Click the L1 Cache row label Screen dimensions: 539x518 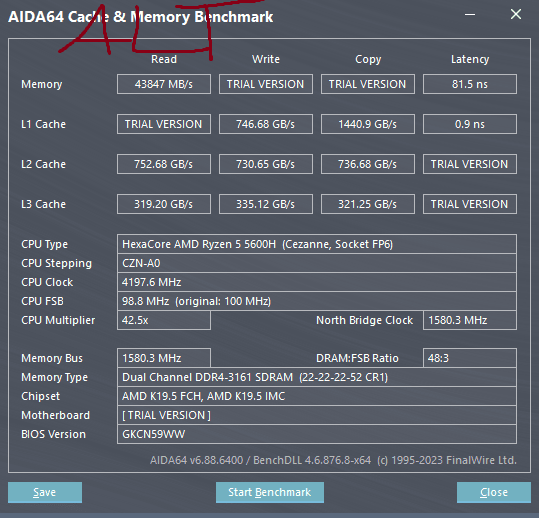[x=43, y=124]
